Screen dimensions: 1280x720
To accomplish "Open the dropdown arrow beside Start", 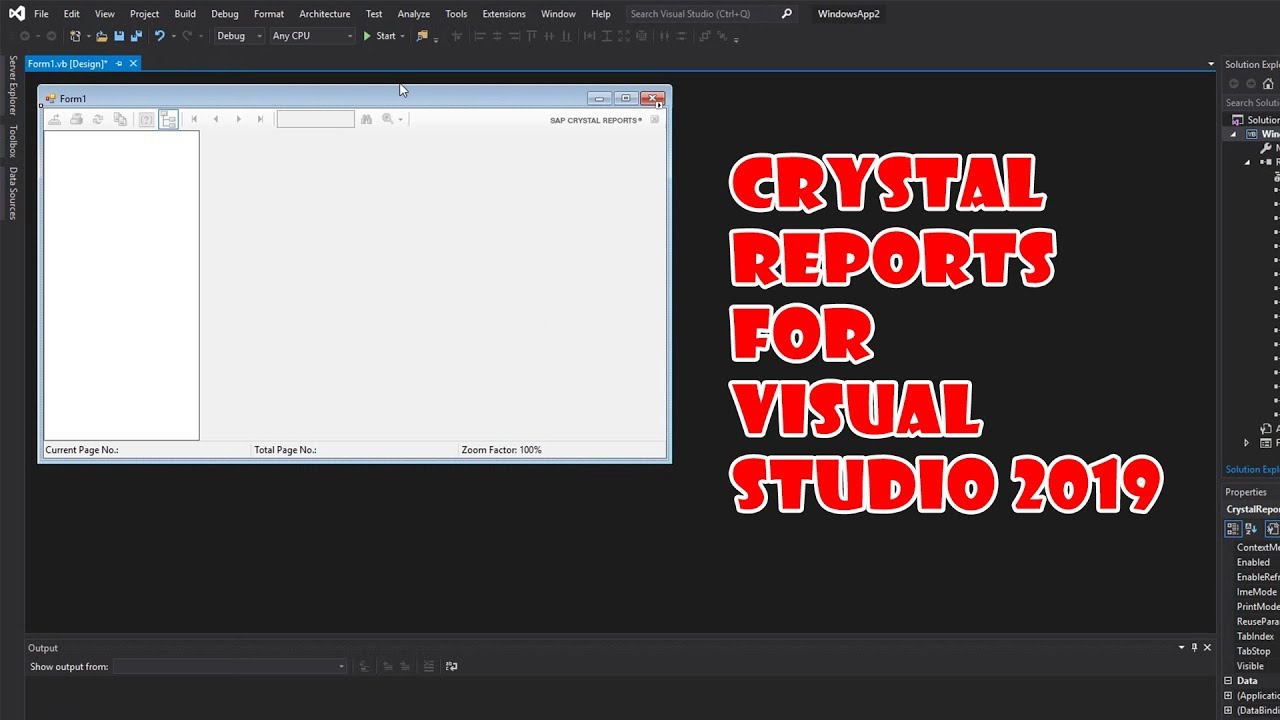I will (x=402, y=36).
